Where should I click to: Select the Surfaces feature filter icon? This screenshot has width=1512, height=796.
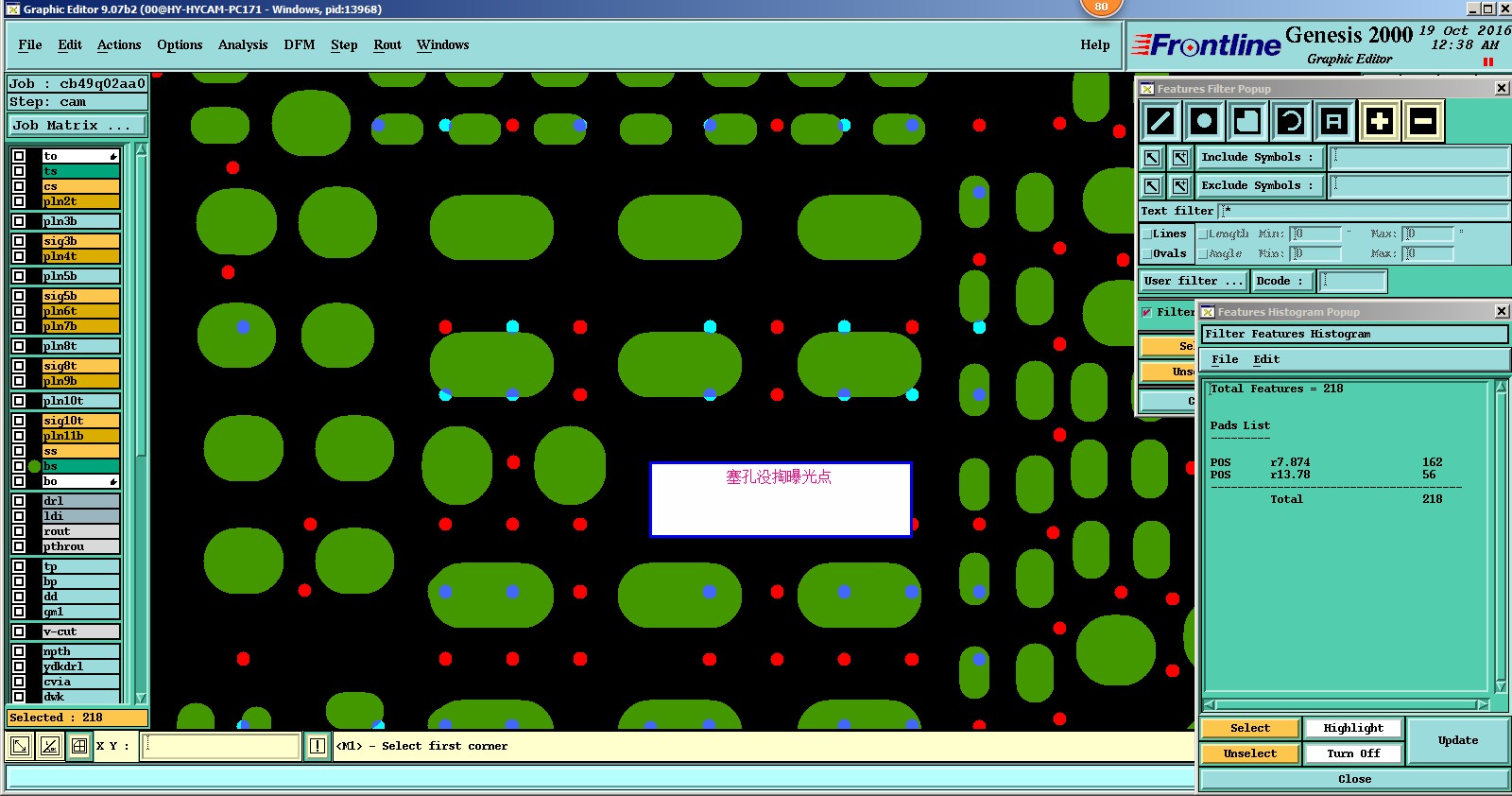click(x=1247, y=121)
